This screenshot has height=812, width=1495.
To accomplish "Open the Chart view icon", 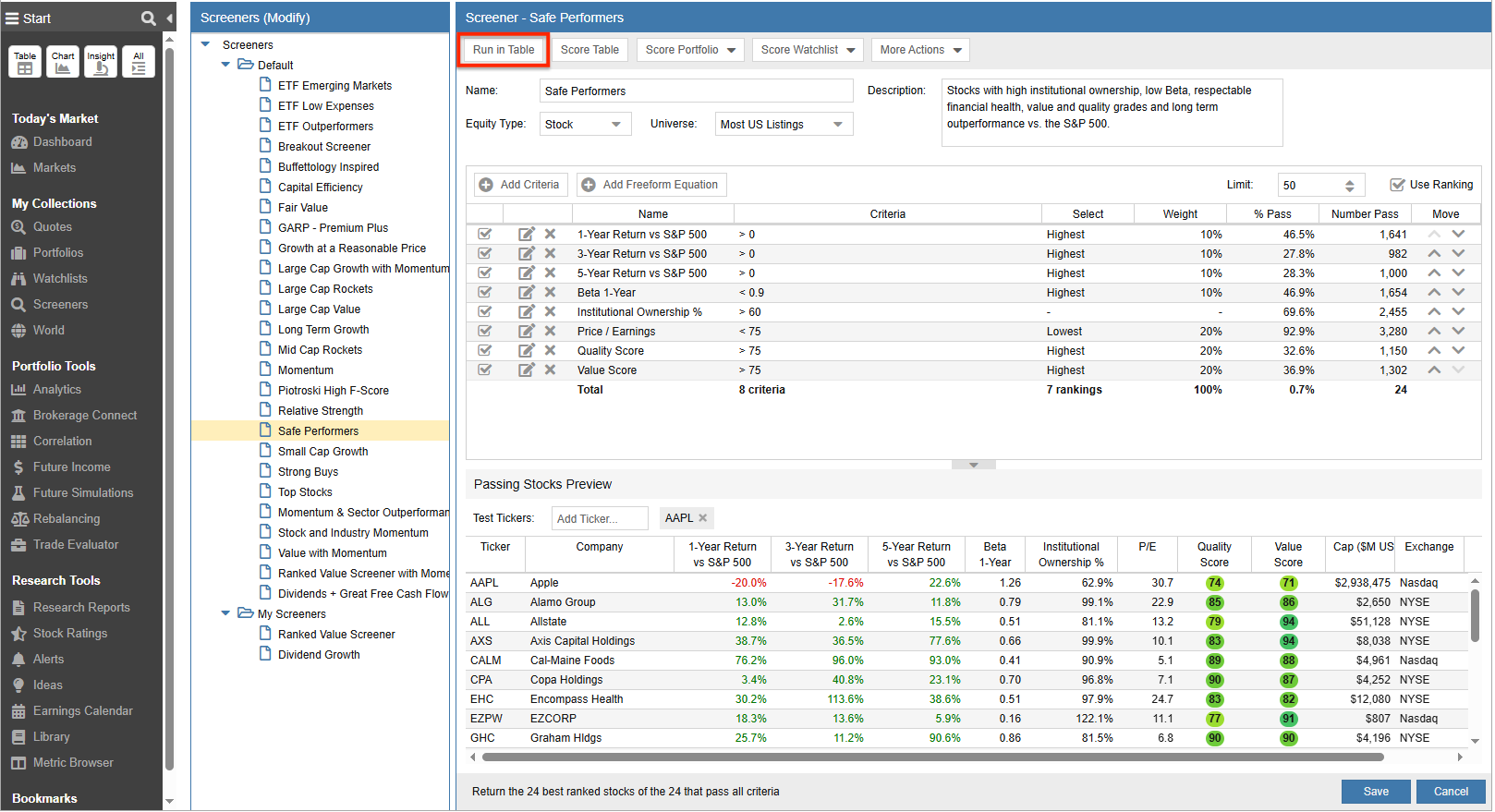I will click(x=63, y=62).
